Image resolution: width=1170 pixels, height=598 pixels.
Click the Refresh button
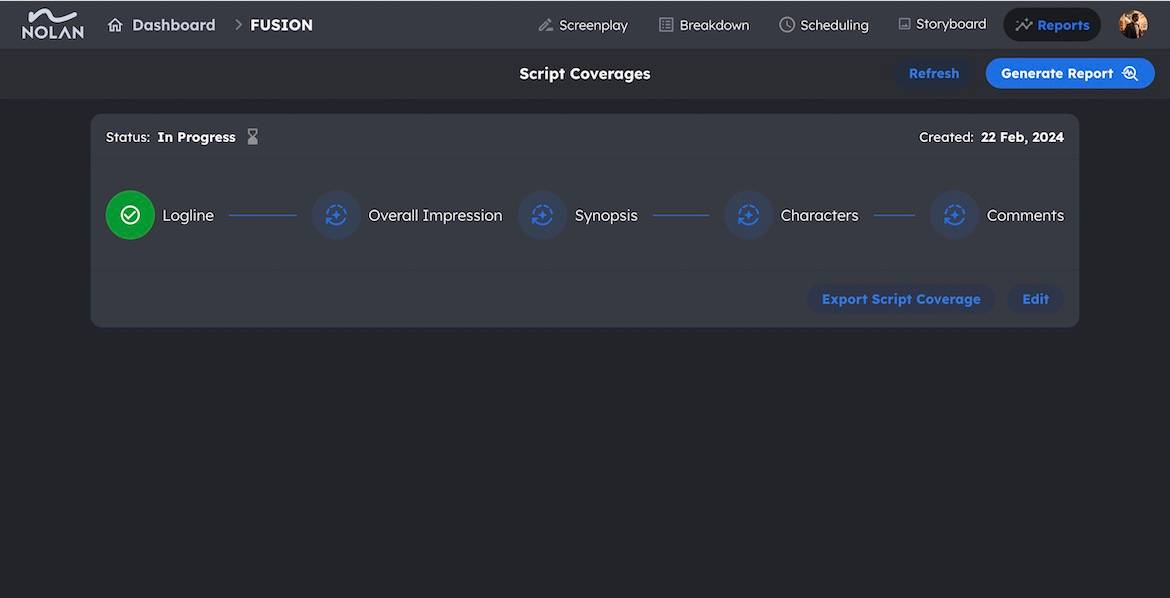(x=933, y=73)
